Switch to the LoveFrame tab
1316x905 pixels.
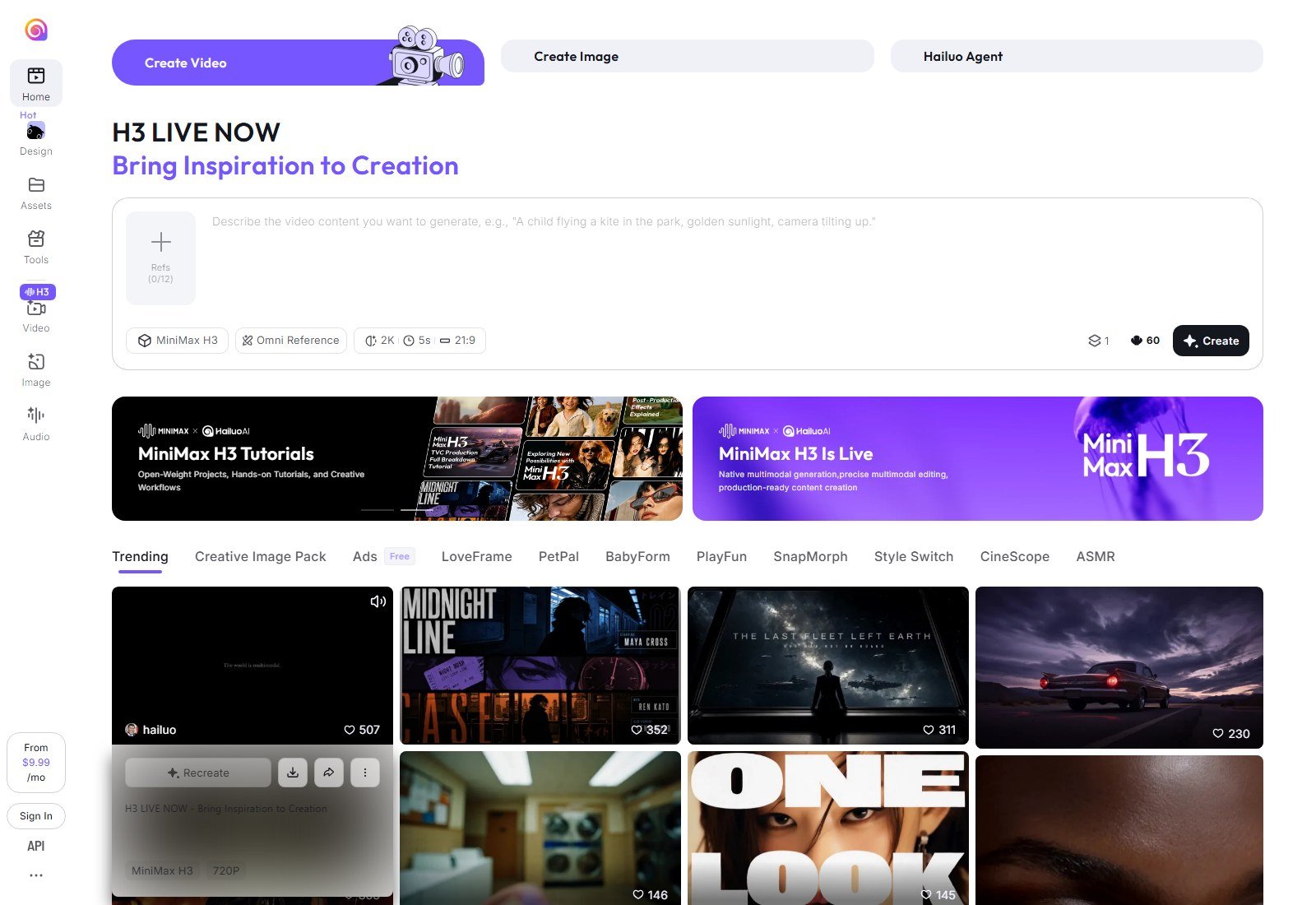pos(477,557)
